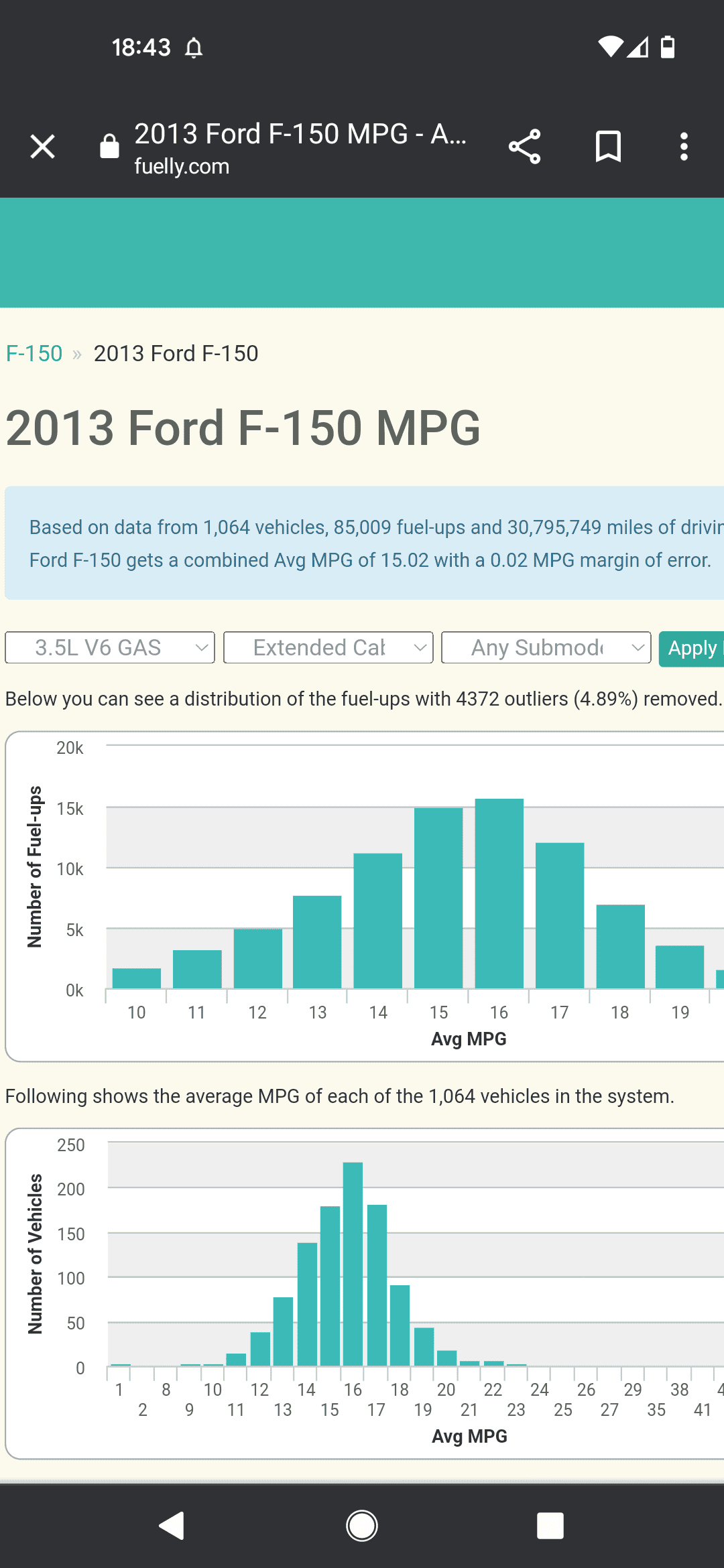Image resolution: width=724 pixels, height=1568 pixels.
Task: Tap the page title in the browser bar
Action: (x=300, y=134)
